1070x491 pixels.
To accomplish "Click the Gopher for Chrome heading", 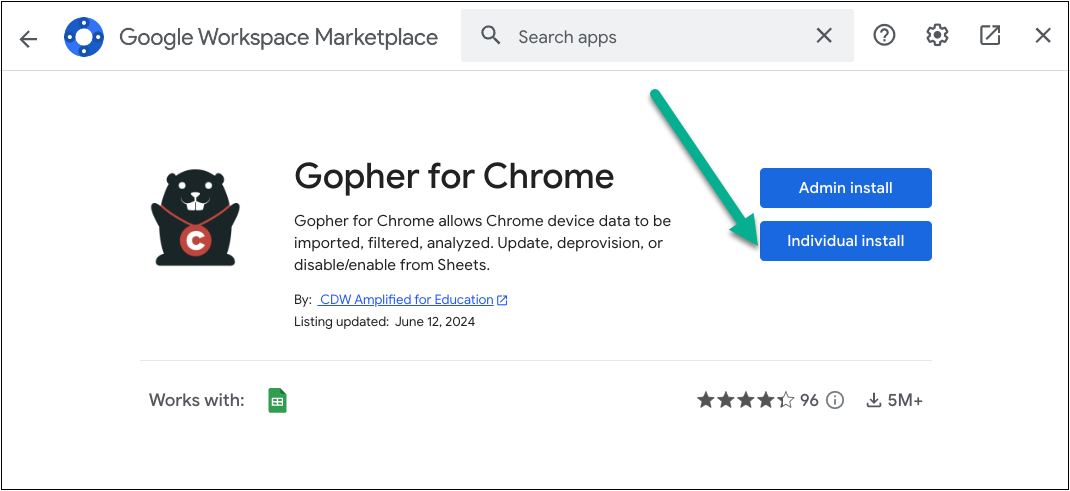I will tap(454, 177).
